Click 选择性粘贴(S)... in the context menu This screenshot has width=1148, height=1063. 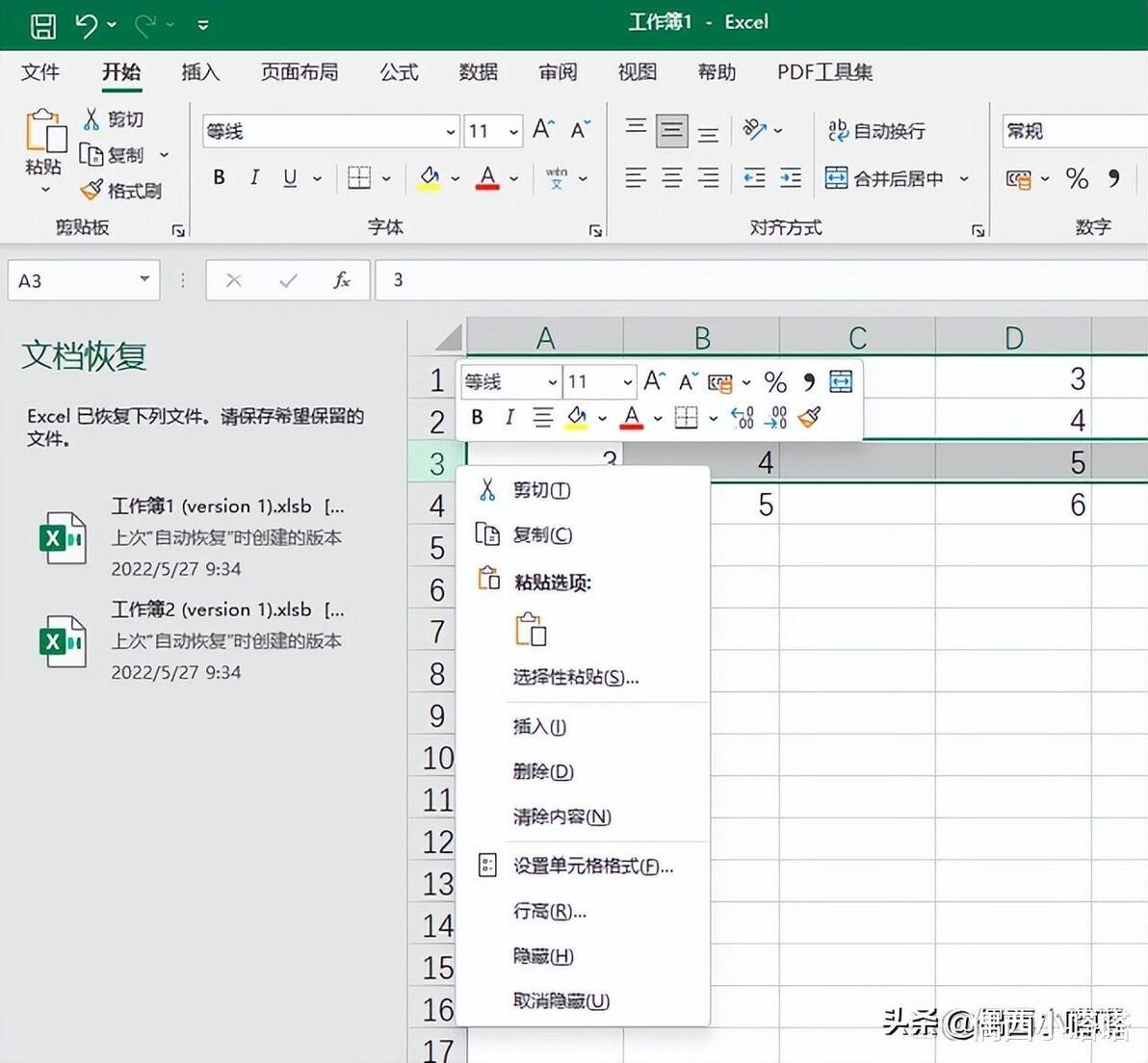click(576, 677)
